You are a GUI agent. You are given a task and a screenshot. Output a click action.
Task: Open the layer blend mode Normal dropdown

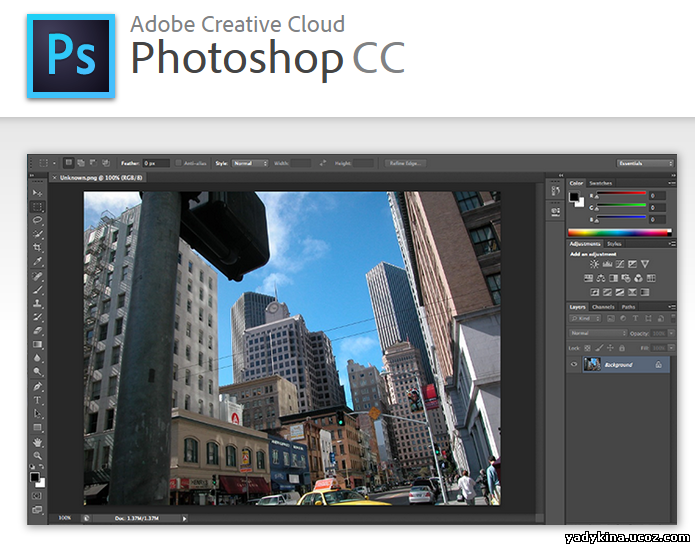(598, 333)
